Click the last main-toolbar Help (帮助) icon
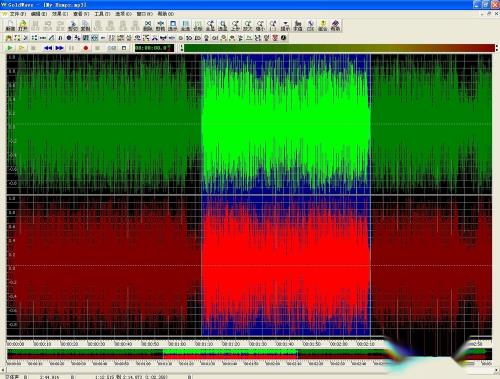Viewport: 500px width, 379px height. [335, 26]
